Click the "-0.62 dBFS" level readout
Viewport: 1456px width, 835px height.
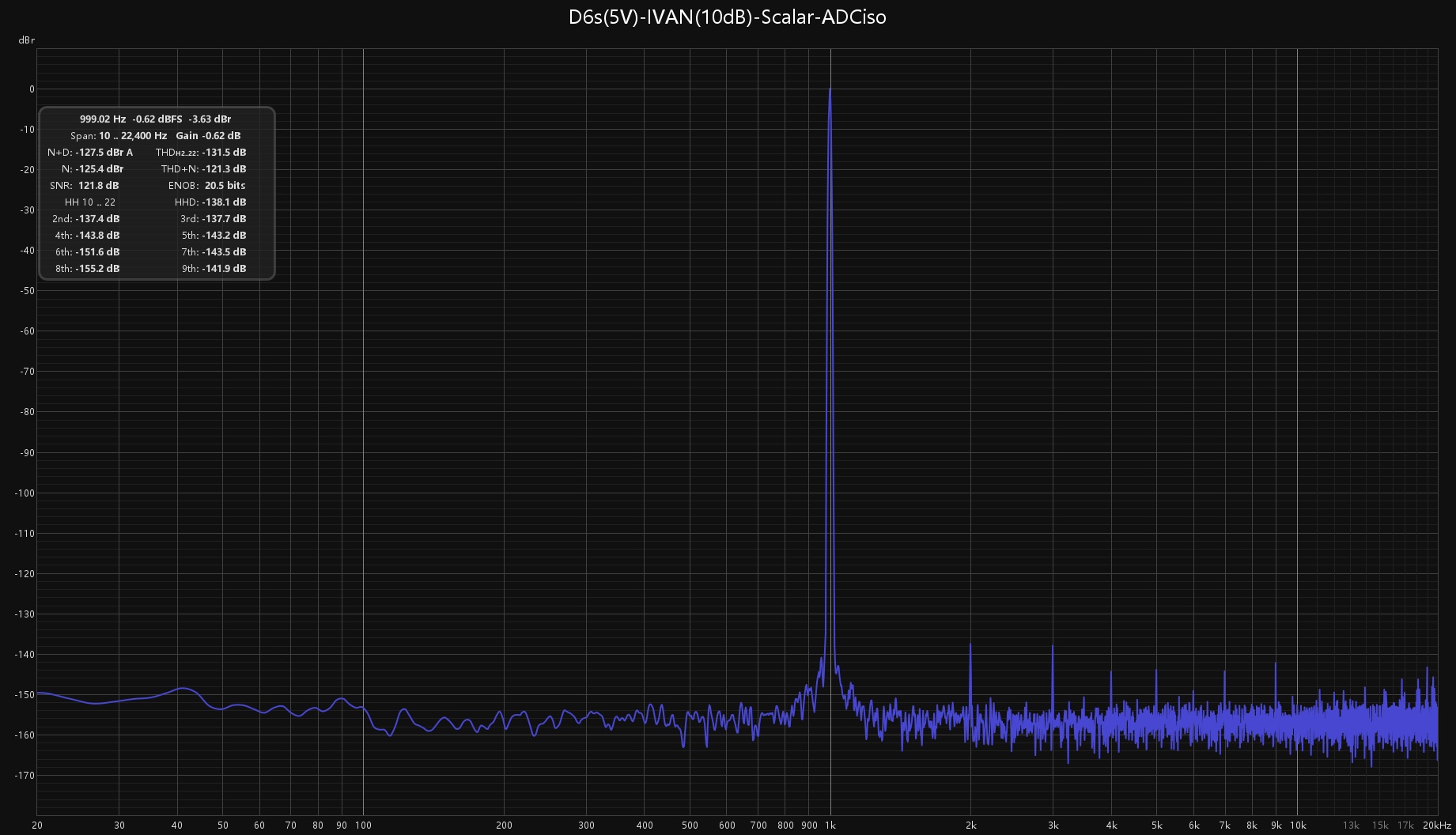coord(157,119)
